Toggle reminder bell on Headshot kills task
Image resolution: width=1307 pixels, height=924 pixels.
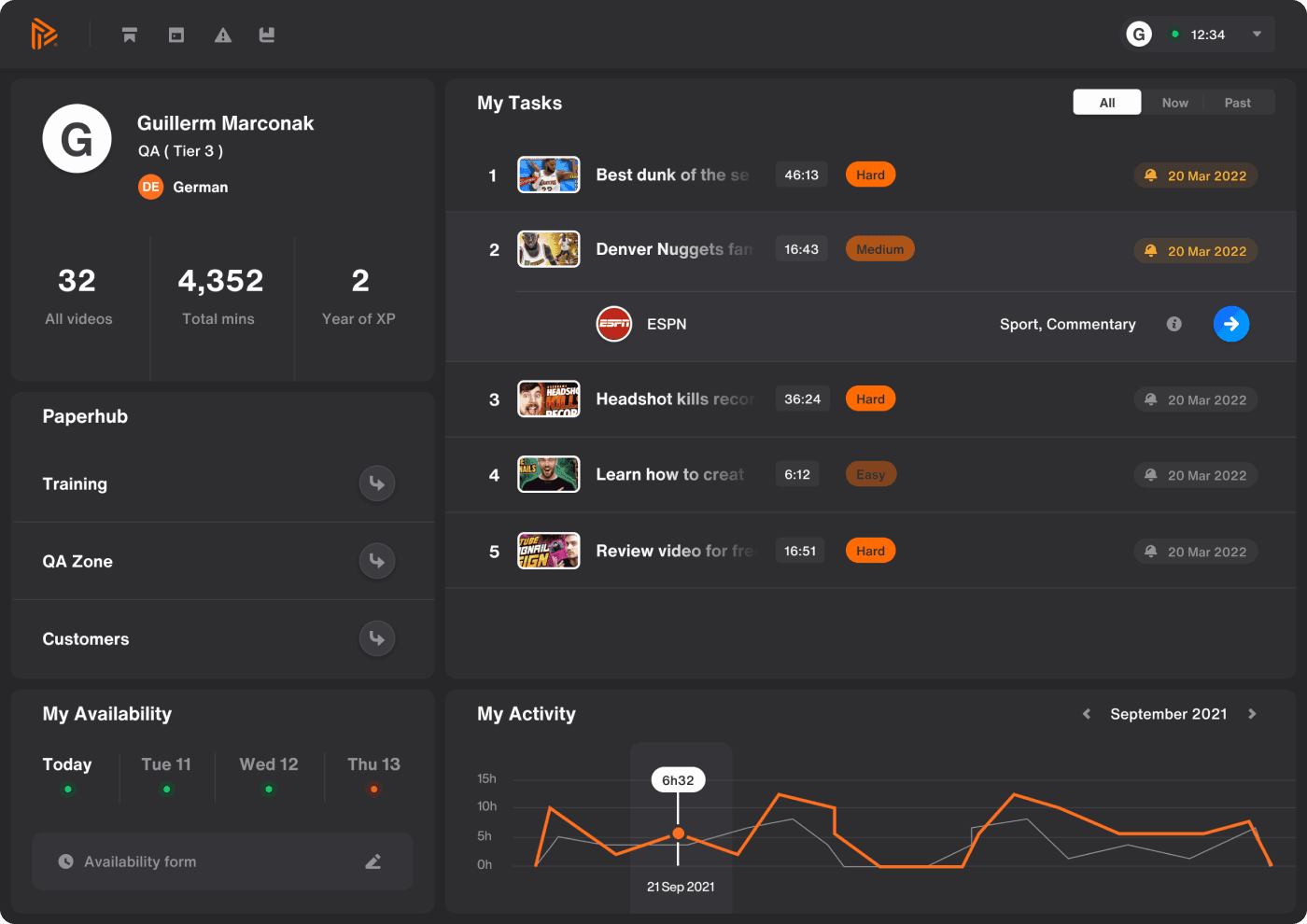pyautogui.click(x=1151, y=399)
